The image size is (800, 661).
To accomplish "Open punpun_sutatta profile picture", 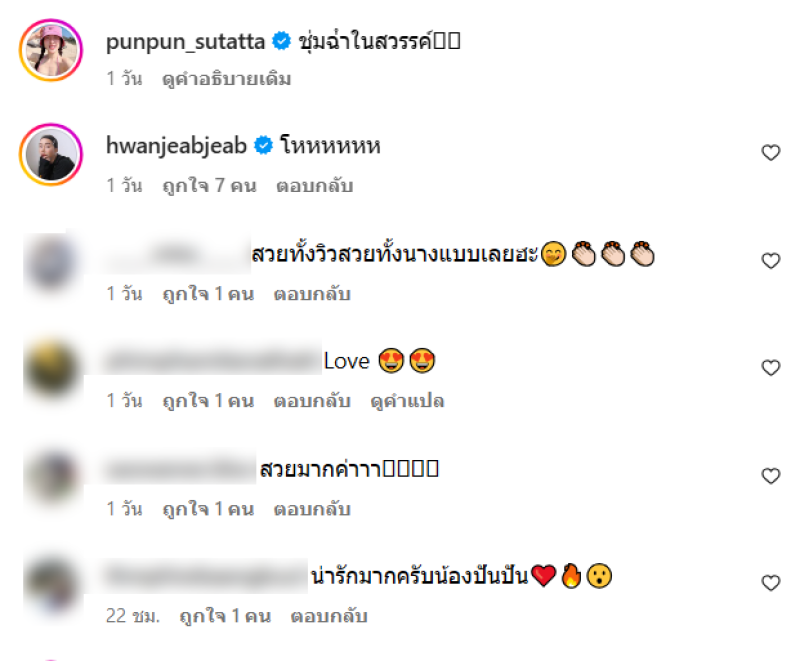I will [x=51, y=50].
